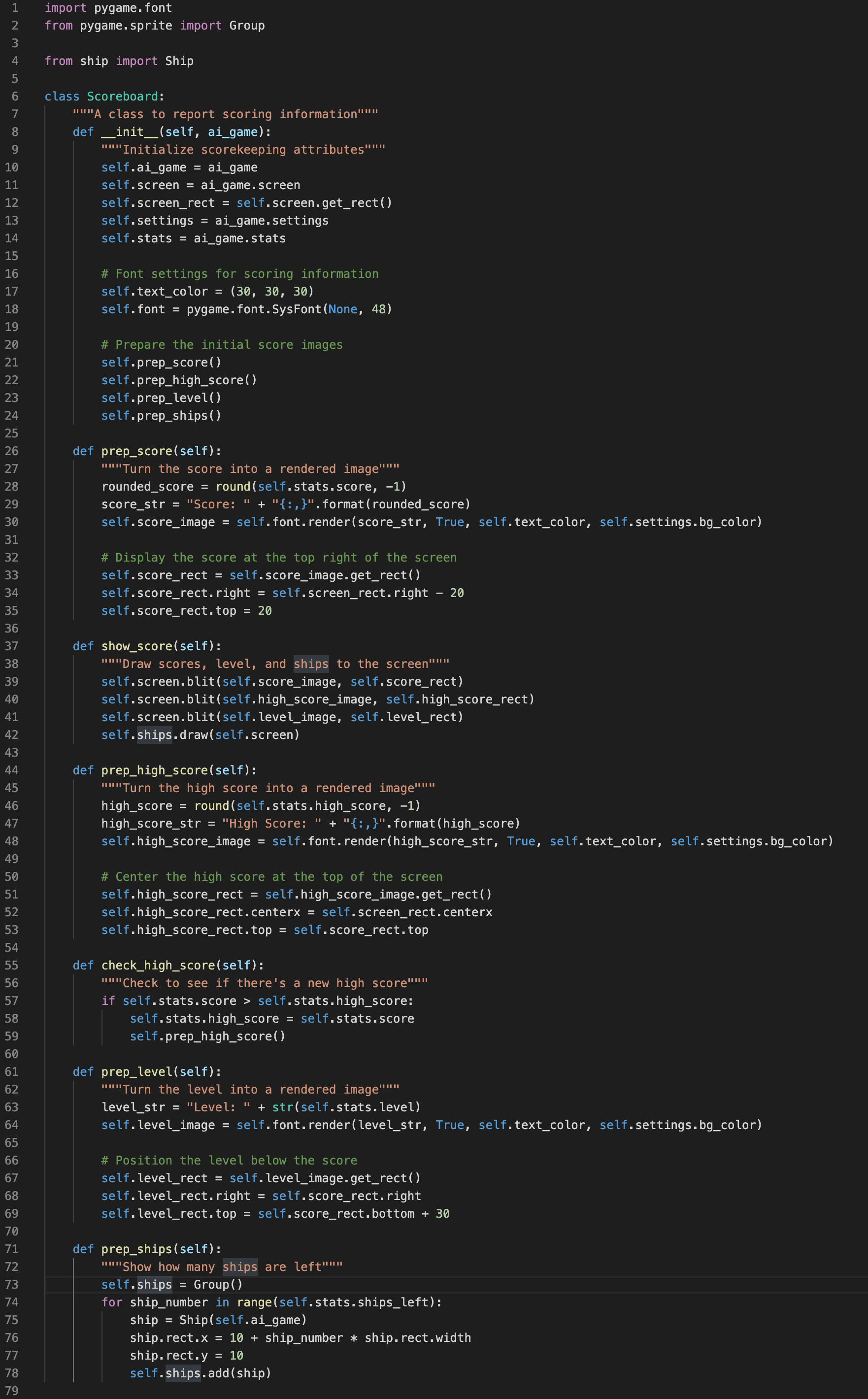Click line number 6 in the gutter
This screenshot has width=868, height=1399.
15,97
